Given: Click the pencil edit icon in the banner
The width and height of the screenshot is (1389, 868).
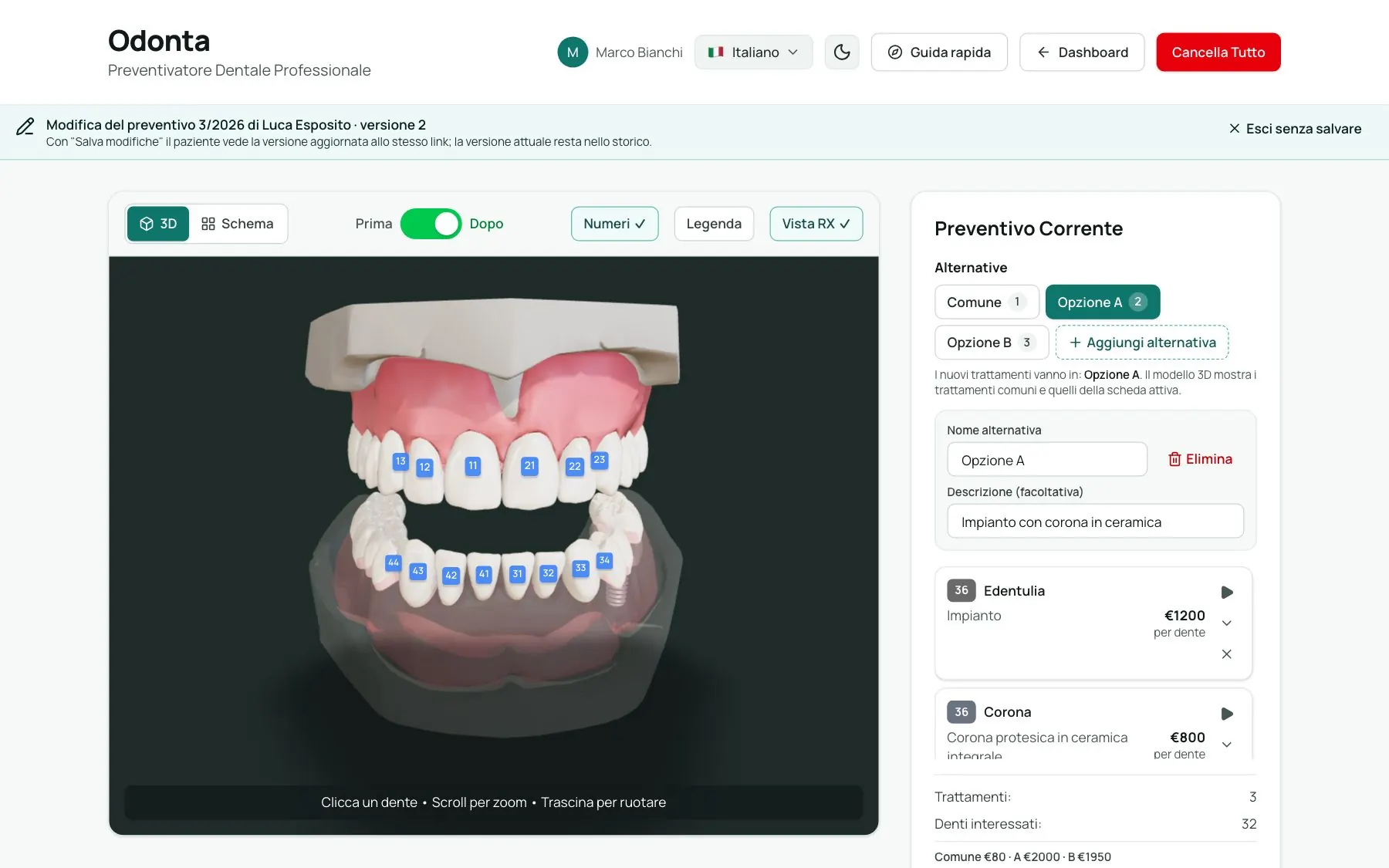Looking at the screenshot, I should click(25, 127).
